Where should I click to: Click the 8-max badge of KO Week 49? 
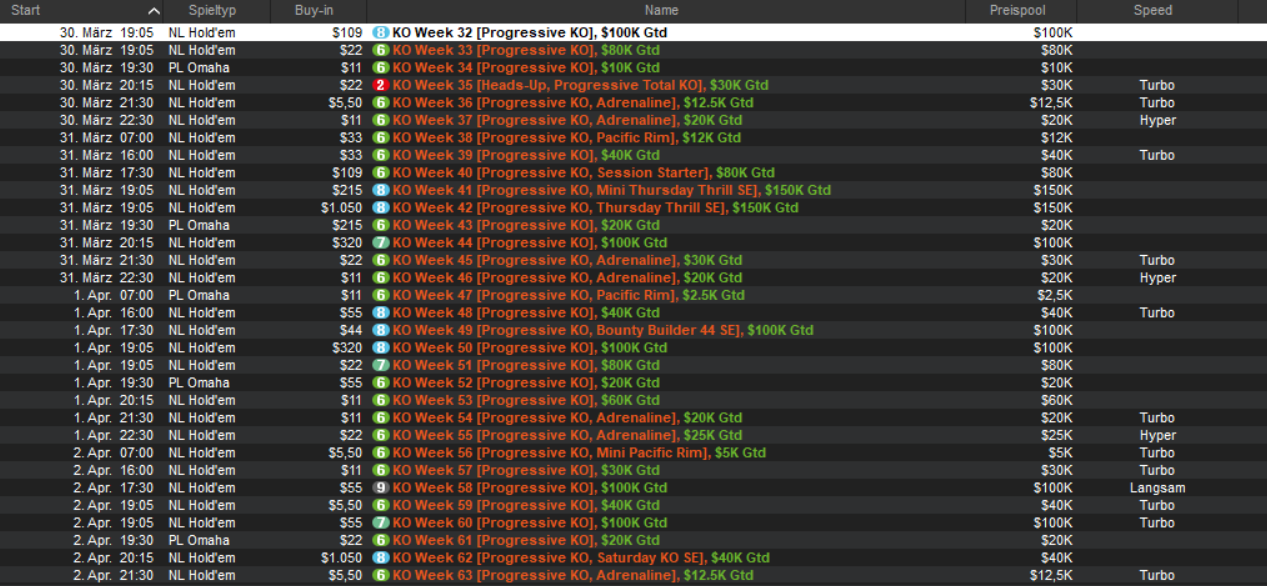(x=380, y=330)
